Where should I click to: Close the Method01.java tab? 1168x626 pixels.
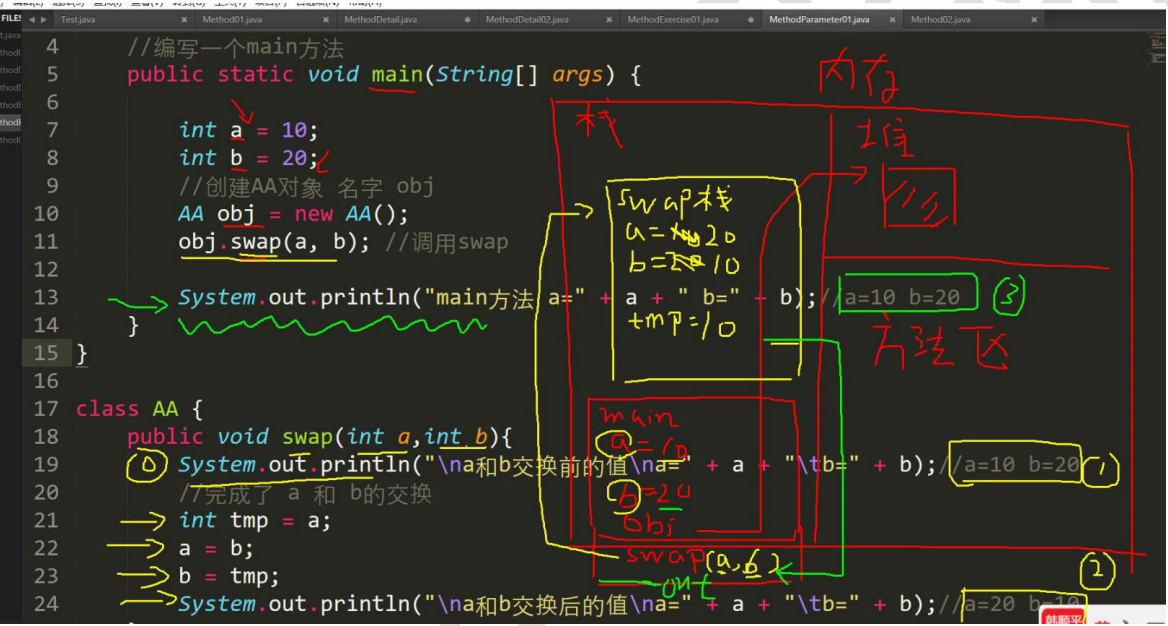click(x=325, y=18)
